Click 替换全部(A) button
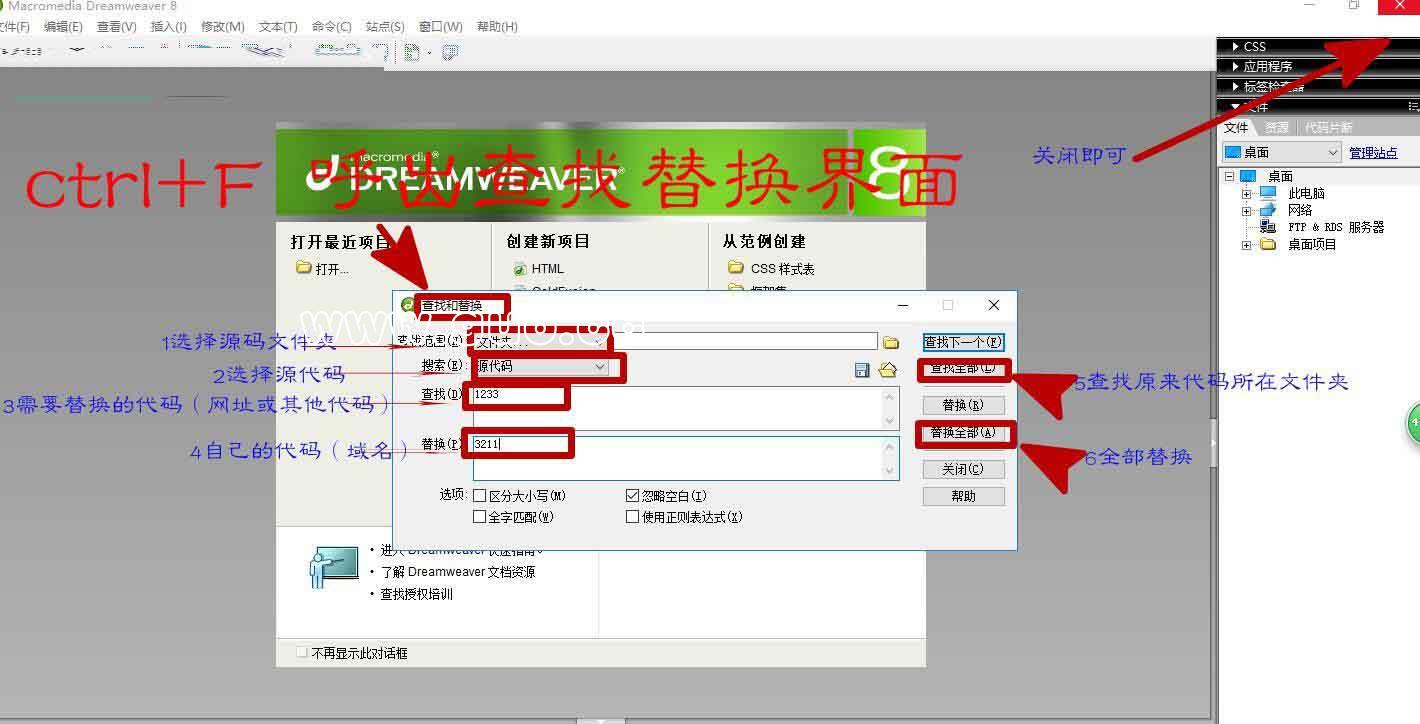 pos(963,433)
